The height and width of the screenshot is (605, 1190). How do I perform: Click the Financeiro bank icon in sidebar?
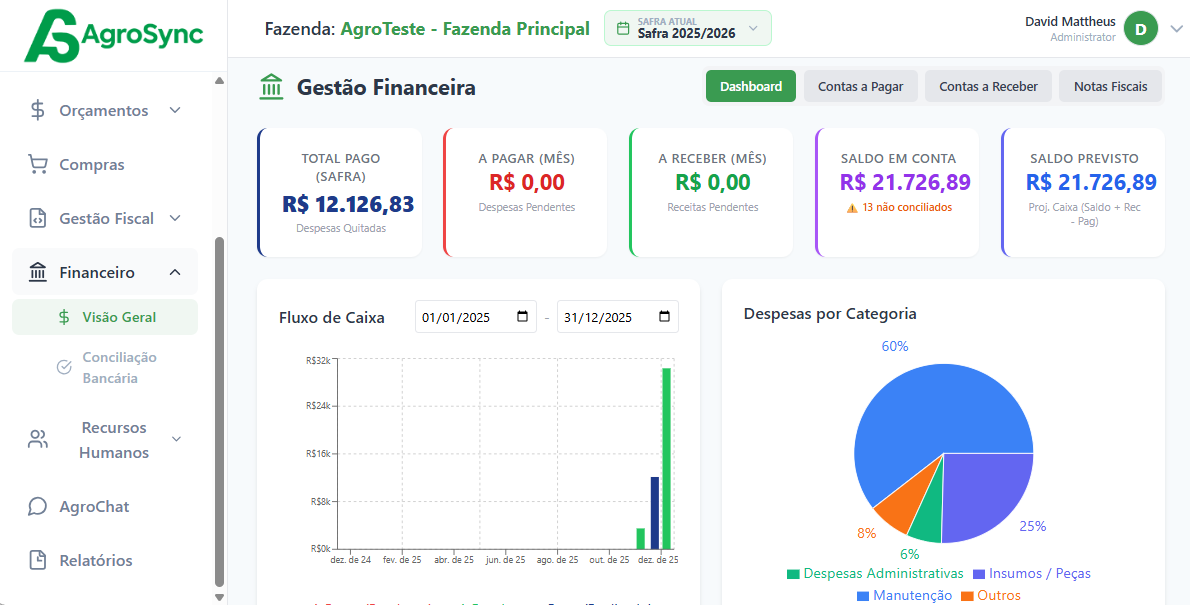(x=39, y=271)
